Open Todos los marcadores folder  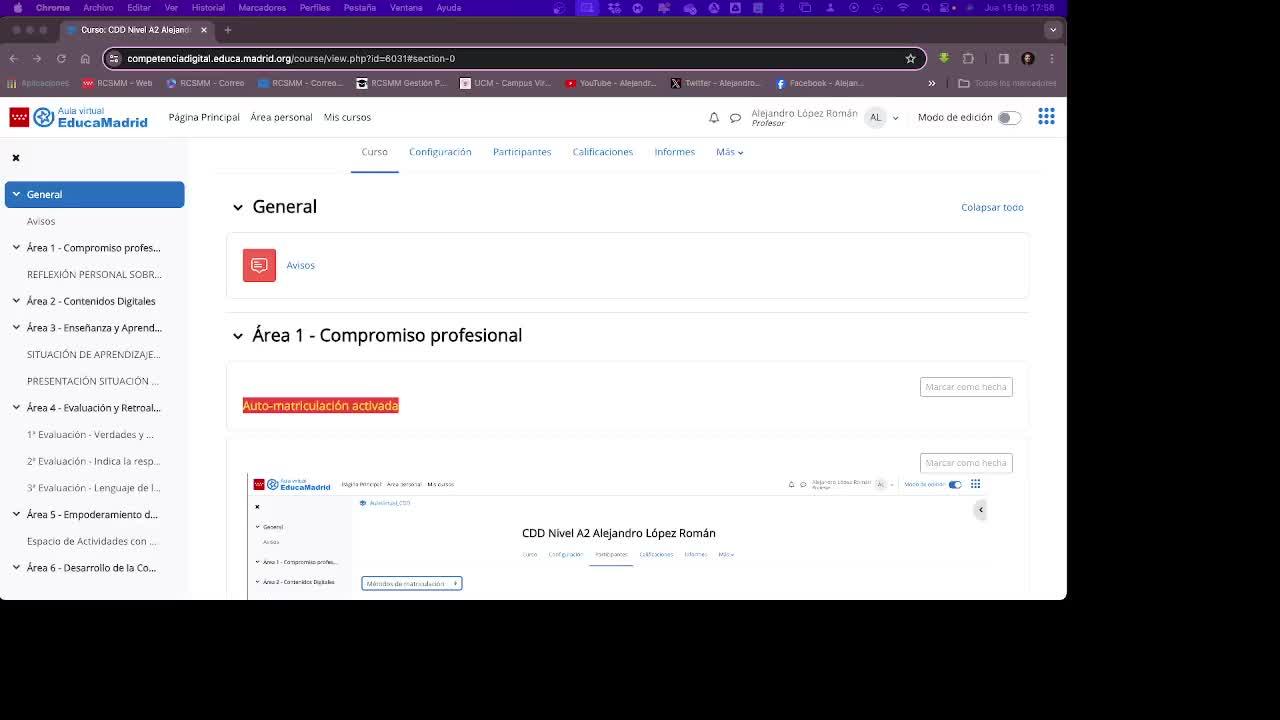pos(1007,83)
